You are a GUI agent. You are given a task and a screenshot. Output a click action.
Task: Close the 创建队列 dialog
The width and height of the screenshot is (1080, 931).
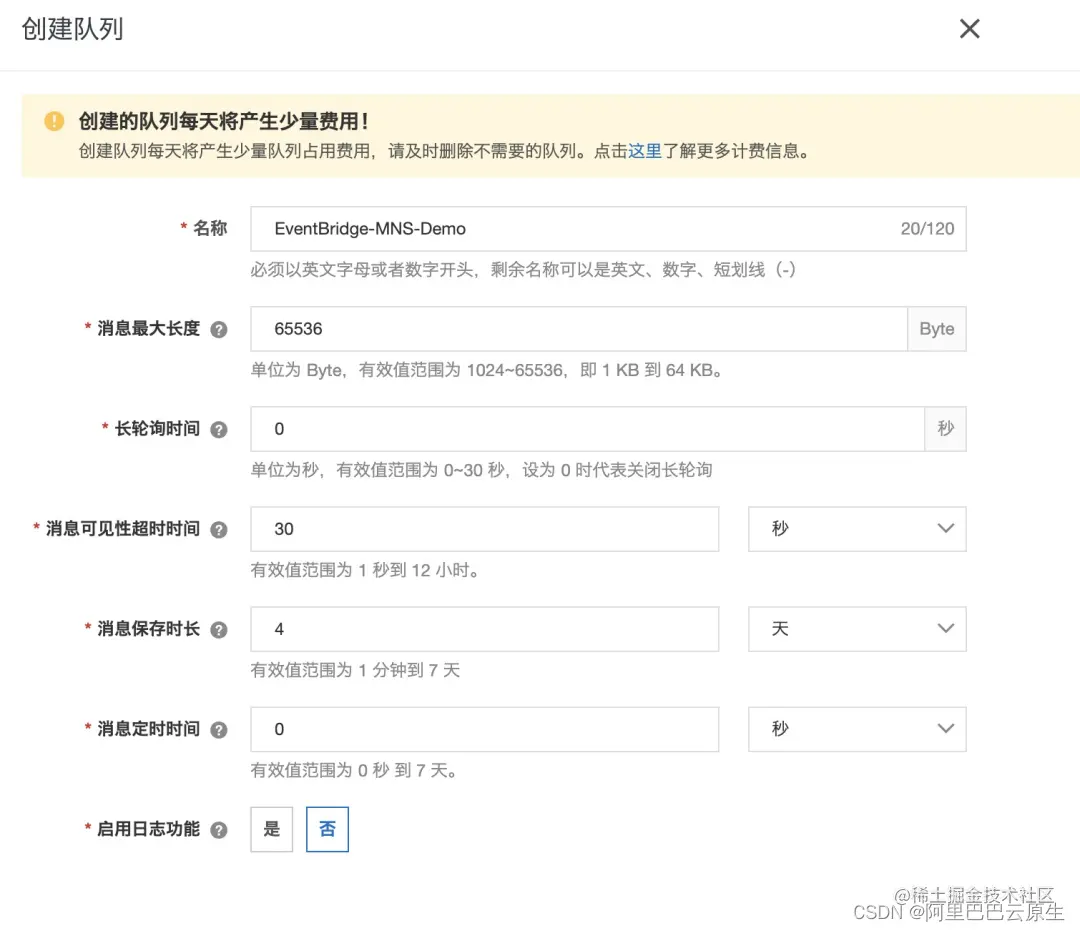(968, 28)
